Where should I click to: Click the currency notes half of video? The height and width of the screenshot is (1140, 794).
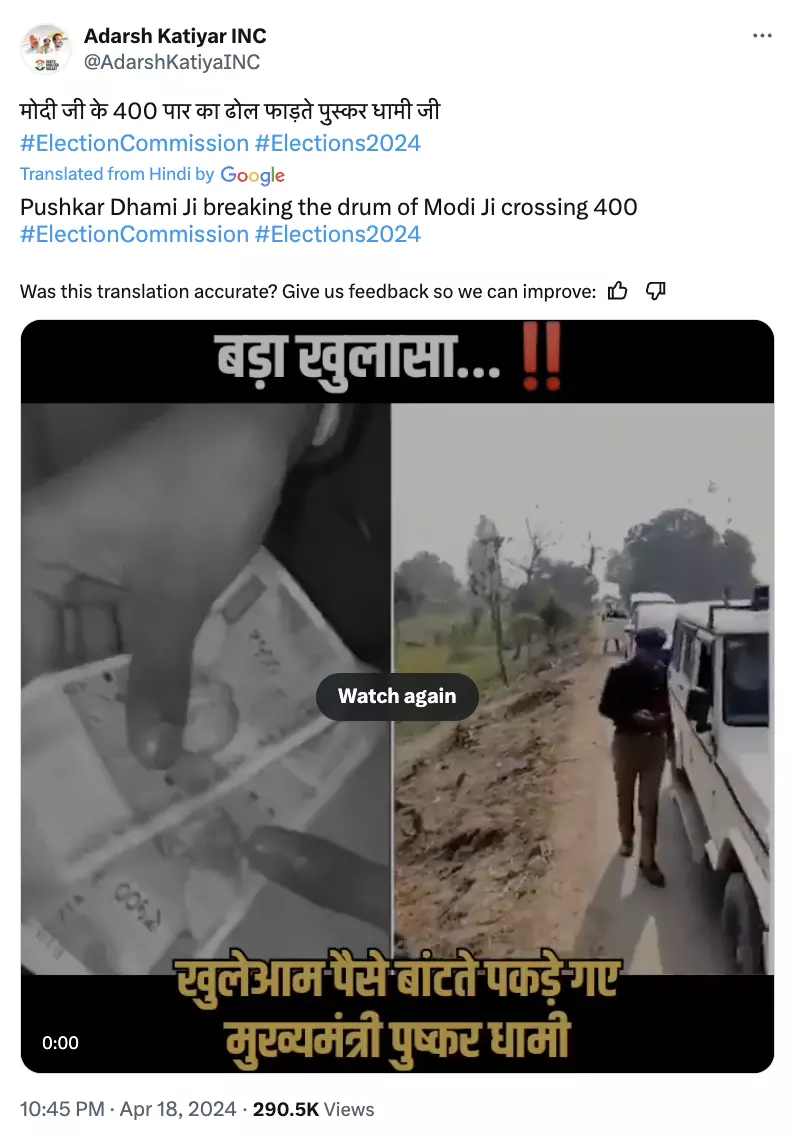click(x=206, y=689)
